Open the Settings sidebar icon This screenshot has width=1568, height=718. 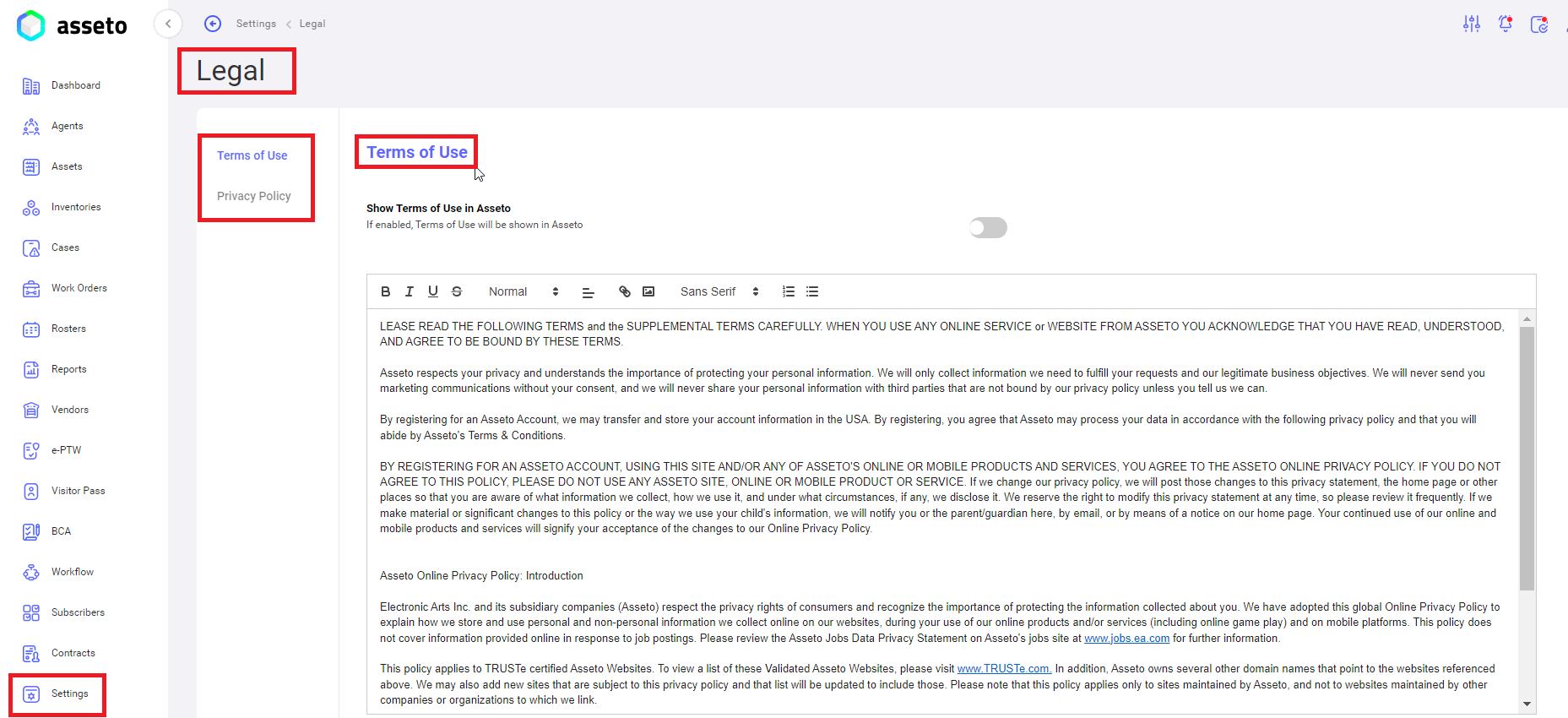(31, 694)
